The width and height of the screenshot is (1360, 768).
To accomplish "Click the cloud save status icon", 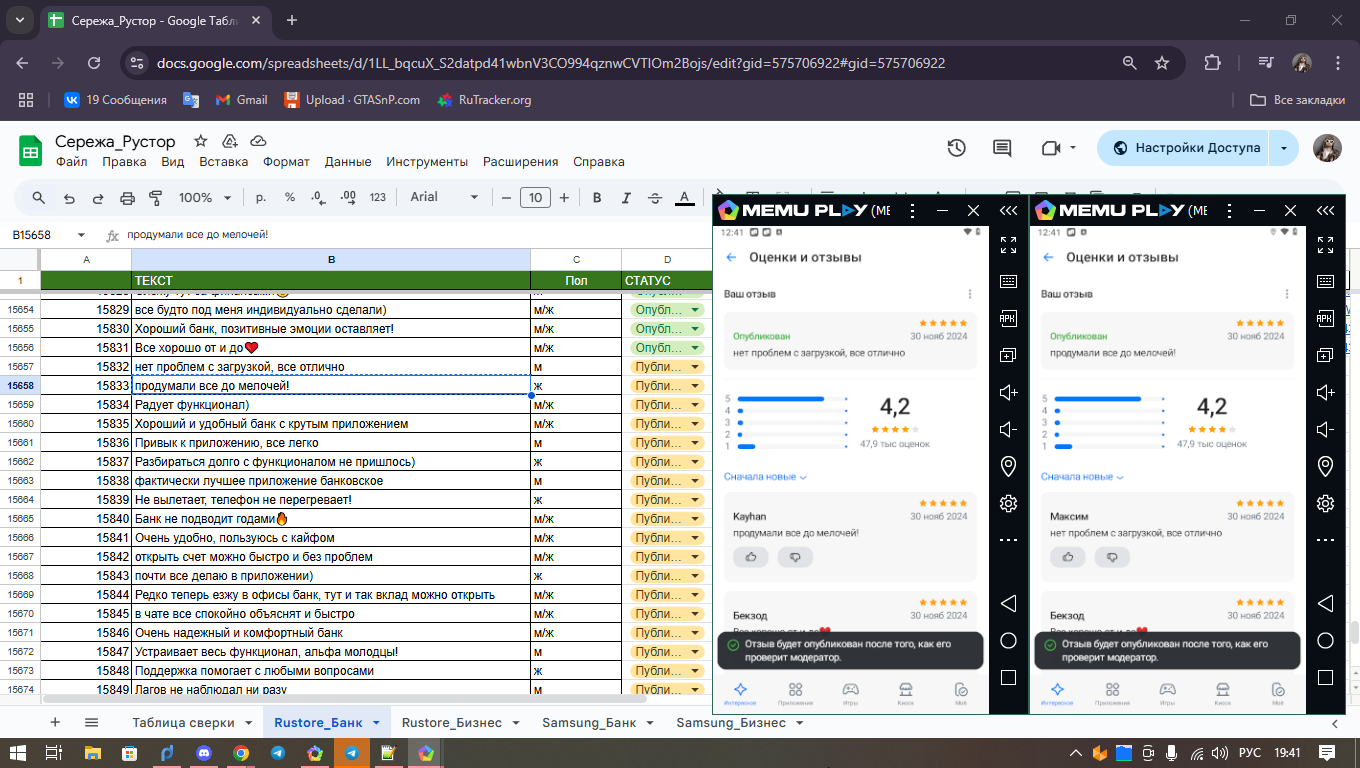I will [x=258, y=141].
